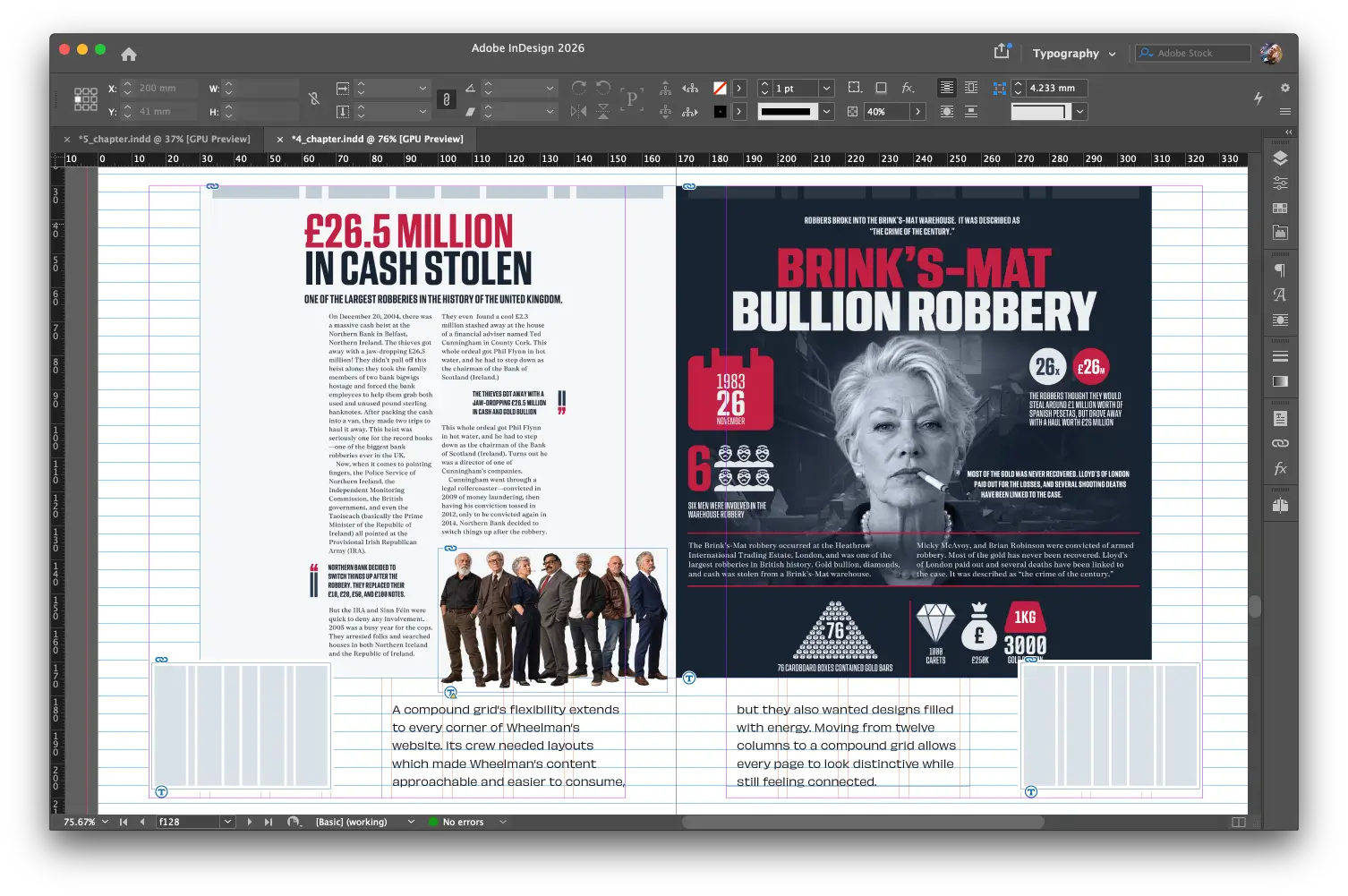
Task: Open the Stroke panel icon
Action: coord(1280,356)
